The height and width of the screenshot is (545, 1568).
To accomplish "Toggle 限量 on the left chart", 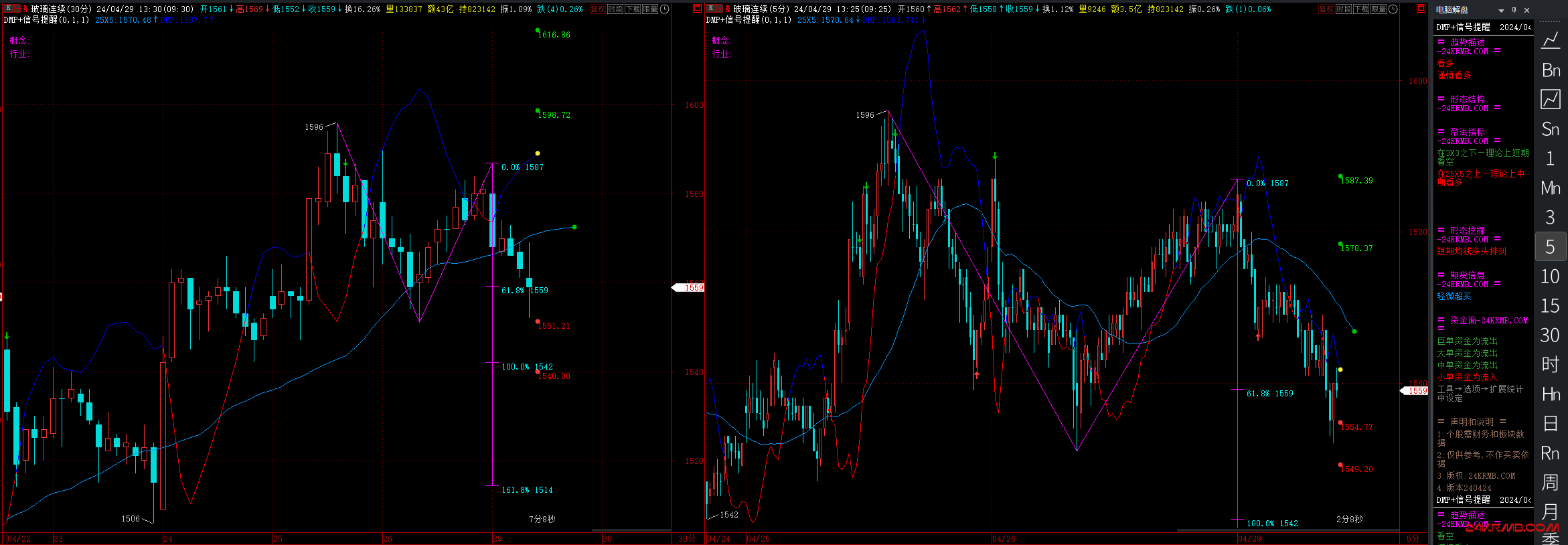I will click(650, 9).
